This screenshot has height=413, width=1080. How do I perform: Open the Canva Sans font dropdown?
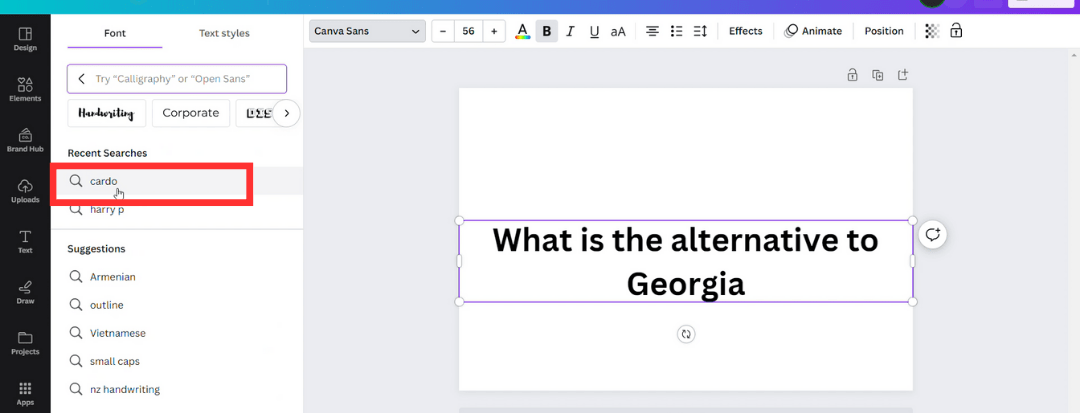point(367,31)
